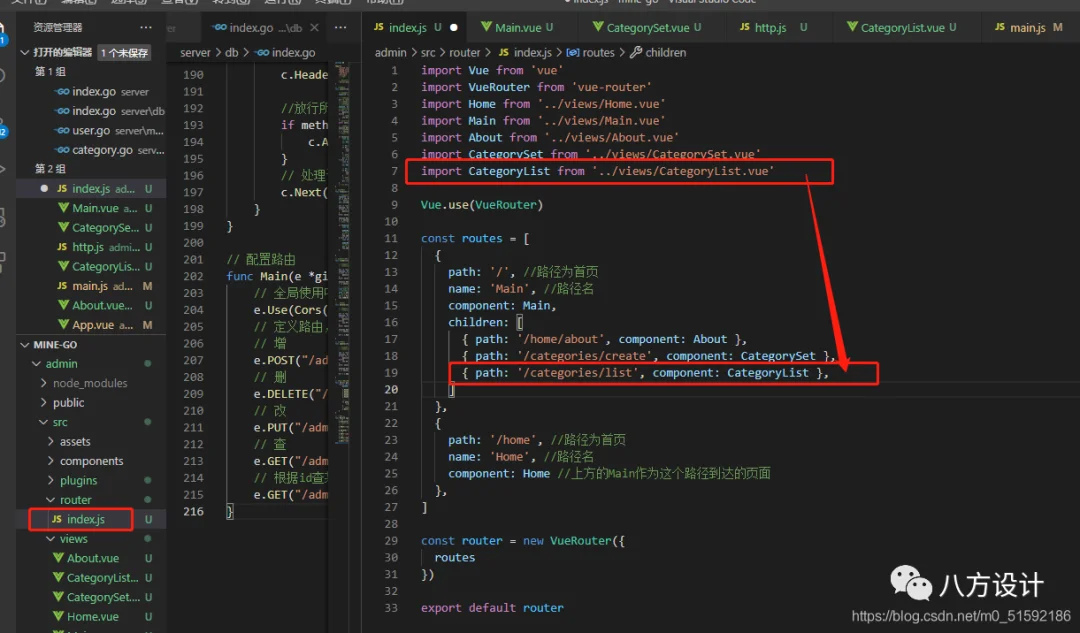Open Home.vue in views folder tree
This screenshot has width=1080, height=633.
click(92, 616)
